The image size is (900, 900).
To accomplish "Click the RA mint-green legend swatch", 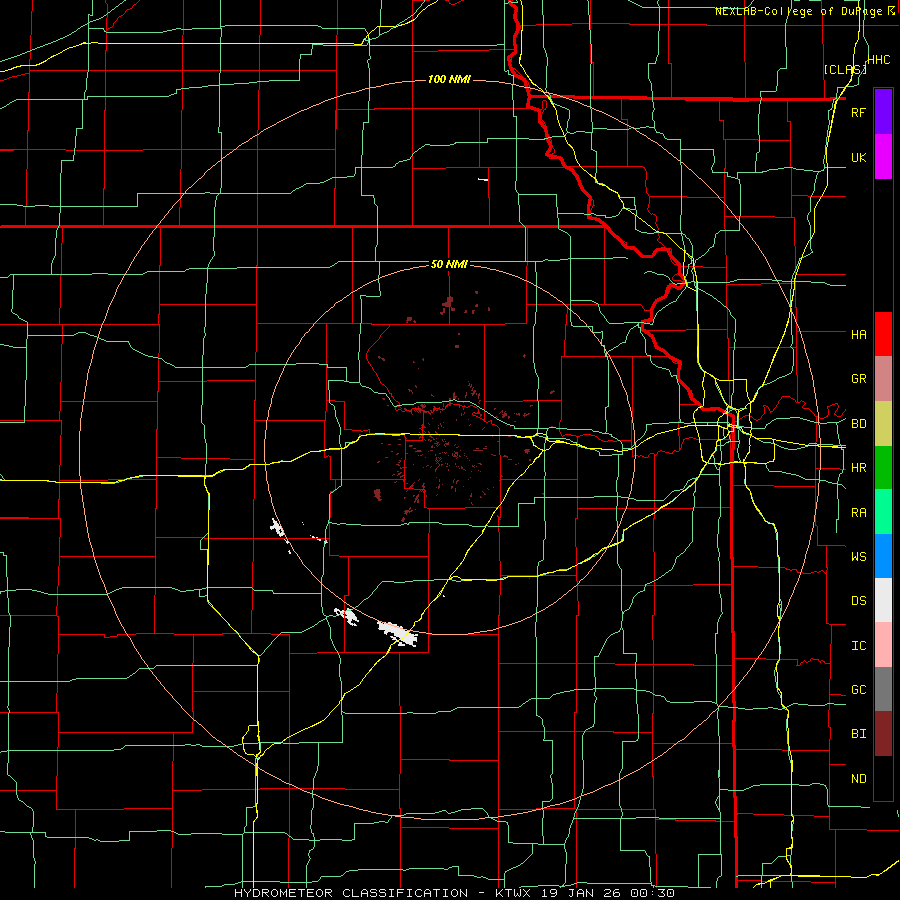I will point(883,512).
